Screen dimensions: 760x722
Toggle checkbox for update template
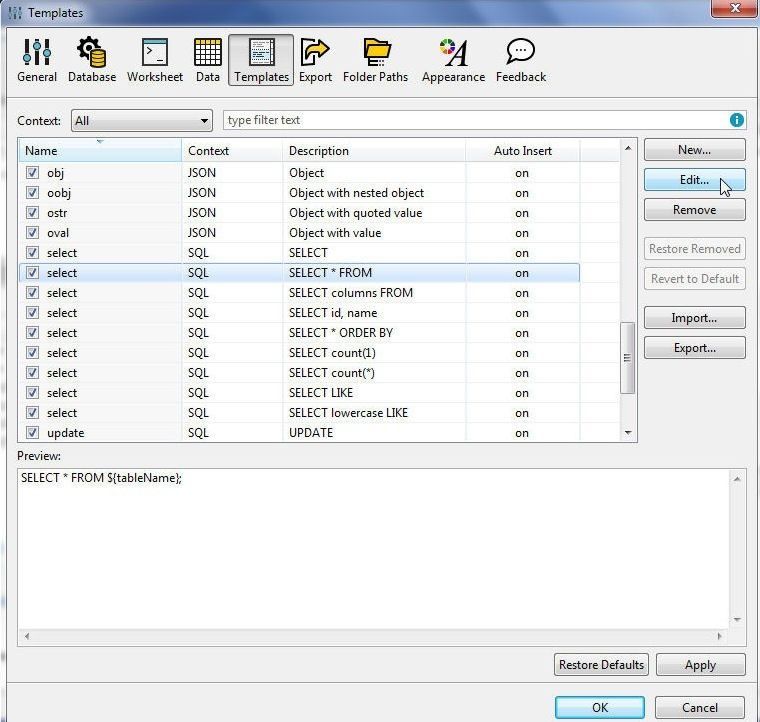pyautogui.click(x=32, y=433)
